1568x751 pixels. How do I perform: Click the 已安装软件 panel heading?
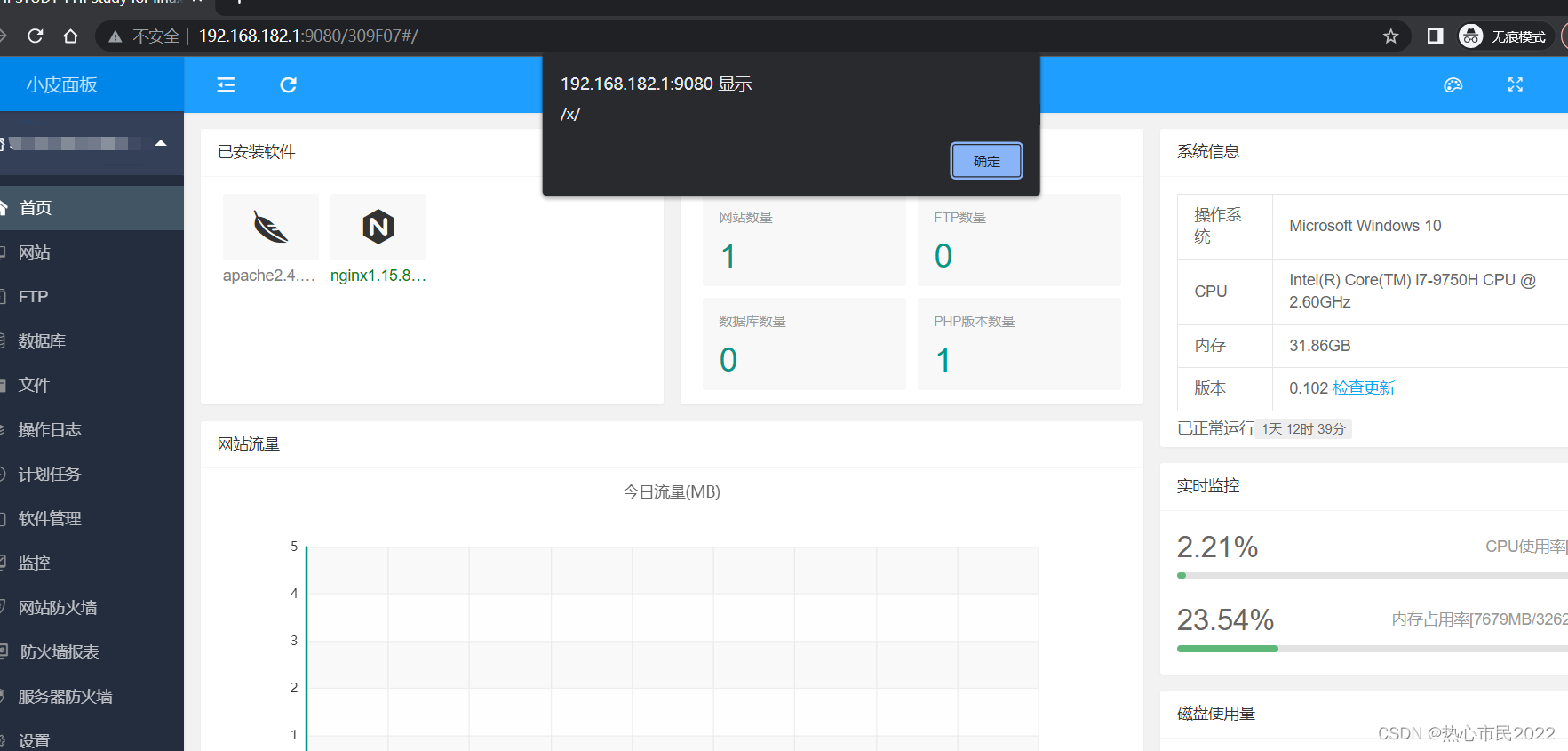coord(257,152)
